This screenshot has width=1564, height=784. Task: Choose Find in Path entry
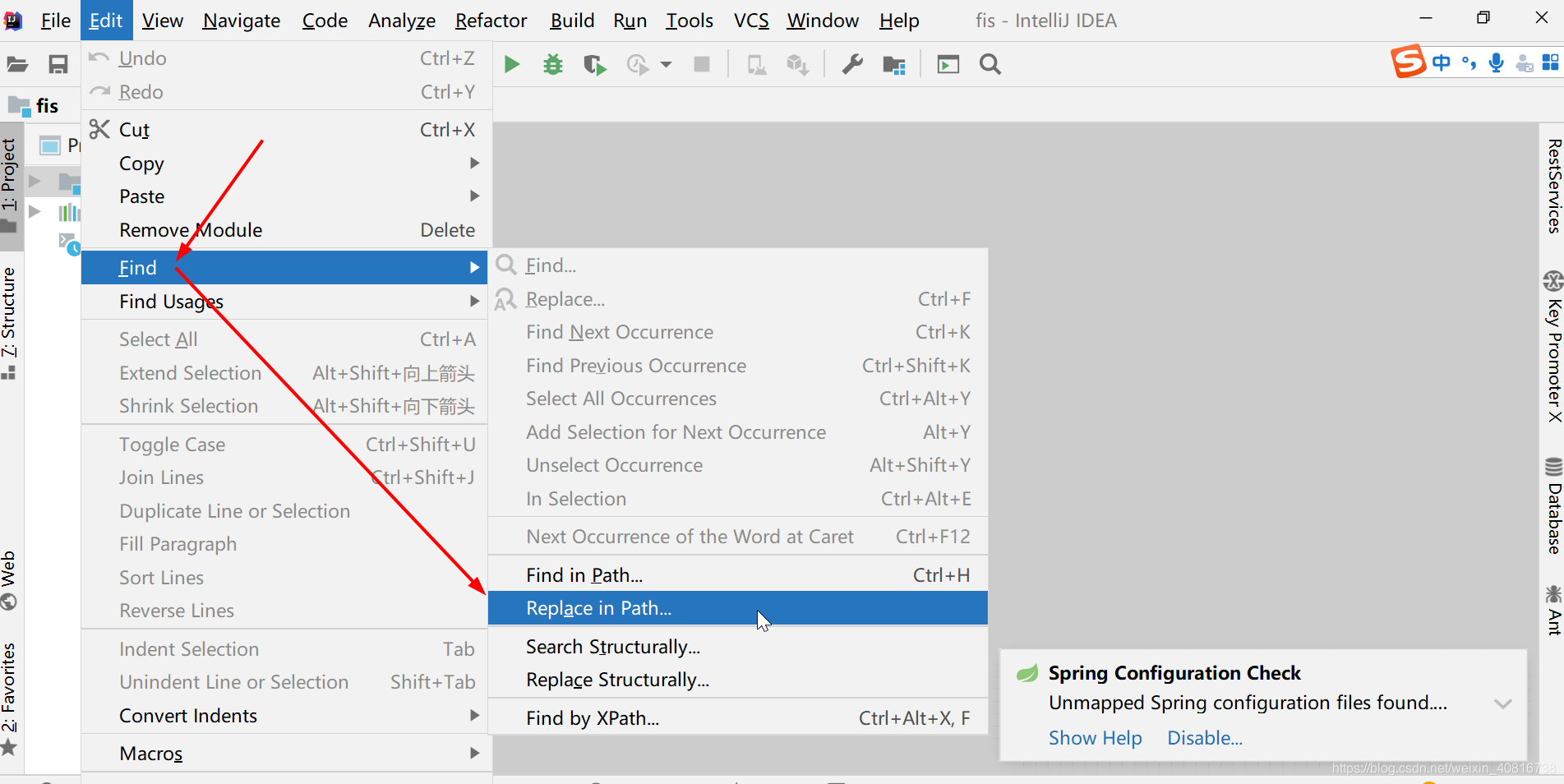737,575
